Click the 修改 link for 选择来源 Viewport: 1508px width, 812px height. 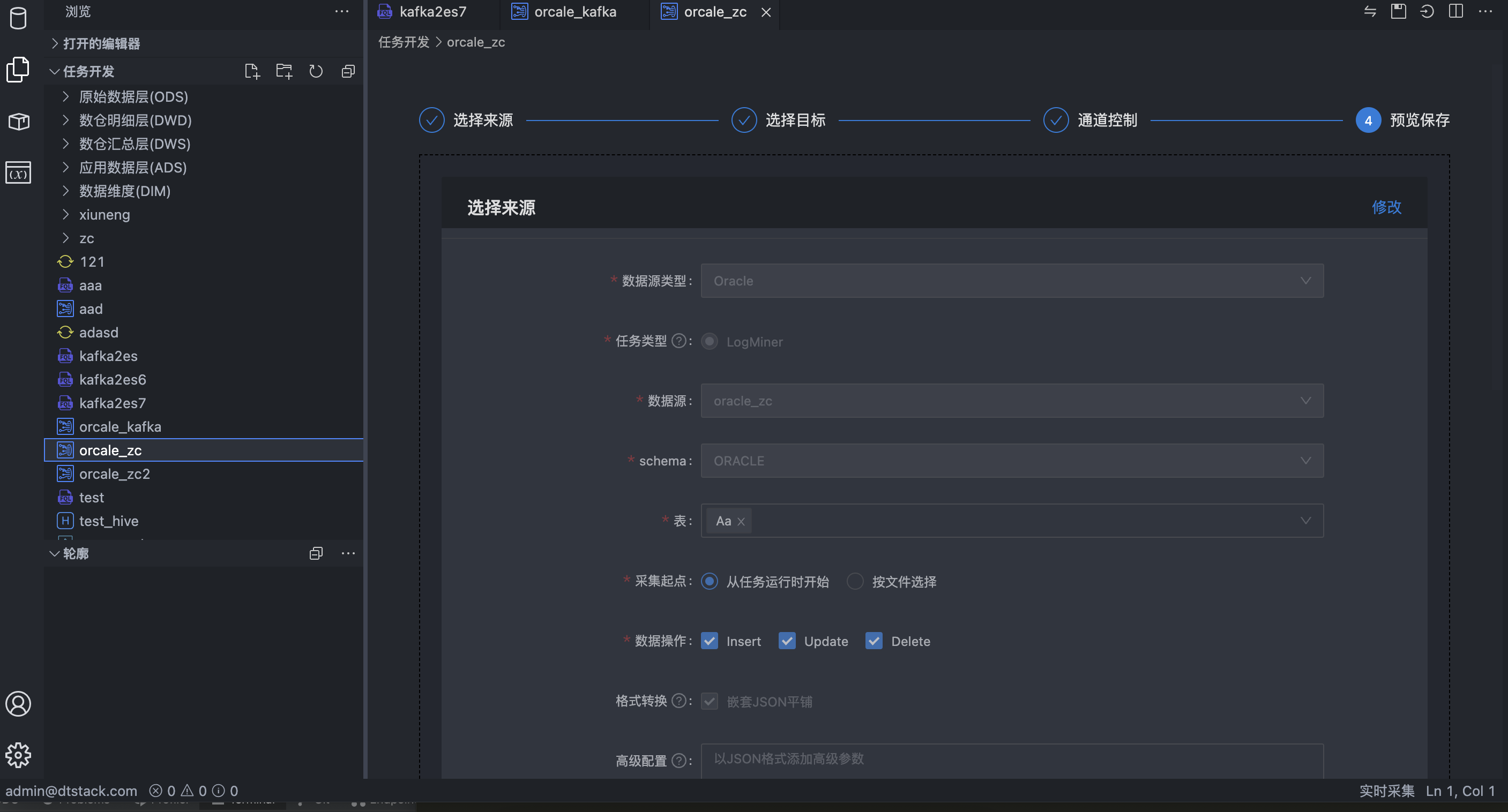click(1386, 207)
